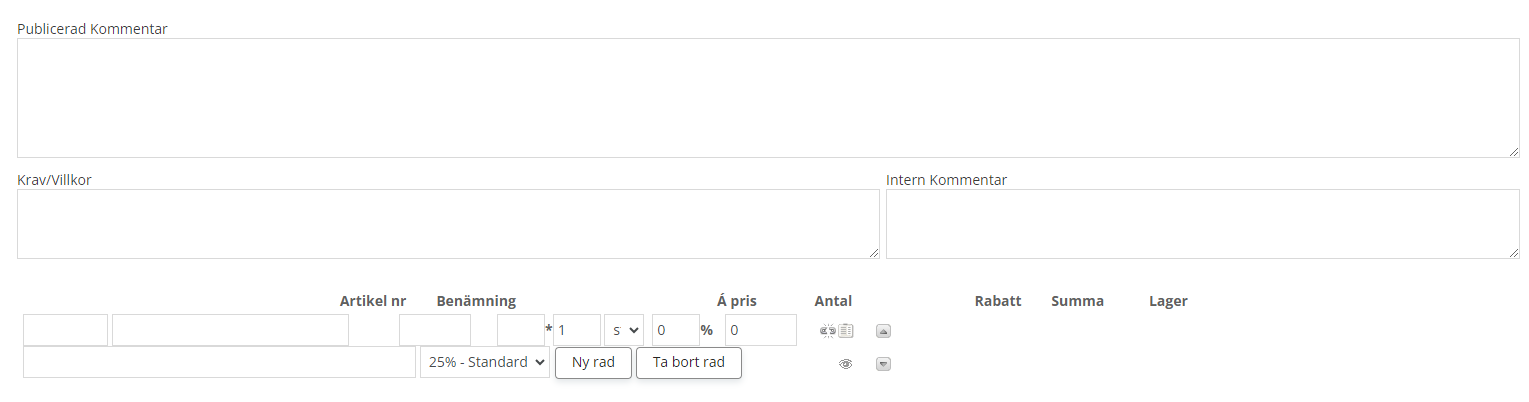Click the long text field left of VAT dropdown
The image size is (1529, 402).
point(219,362)
